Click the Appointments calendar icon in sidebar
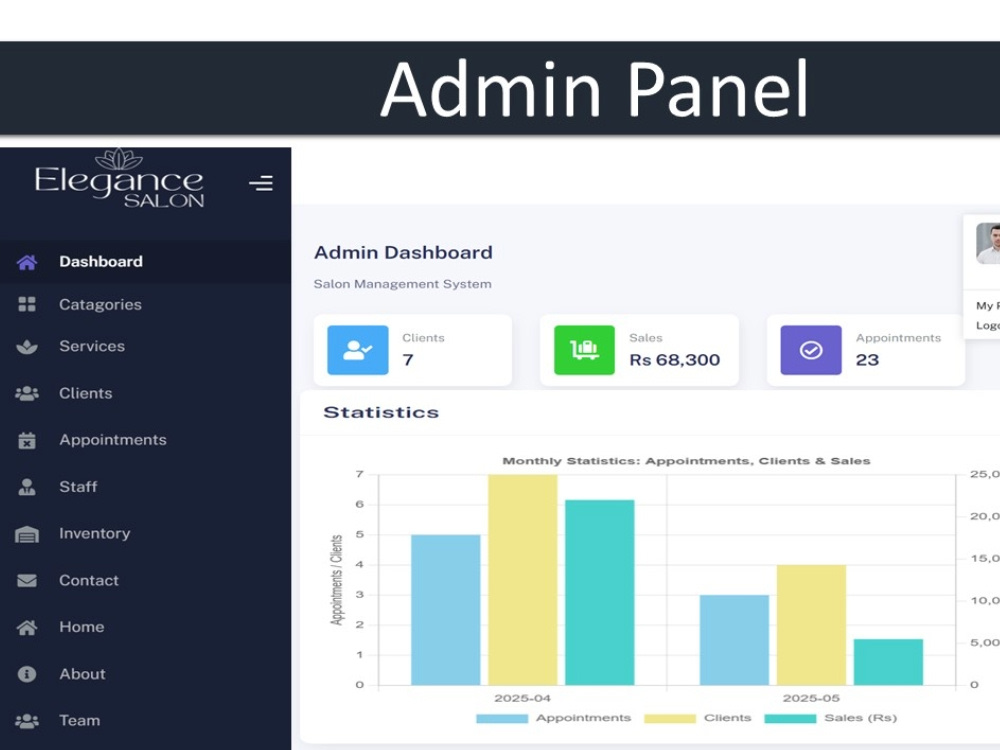Image resolution: width=1000 pixels, height=750 pixels. (x=27, y=440)
